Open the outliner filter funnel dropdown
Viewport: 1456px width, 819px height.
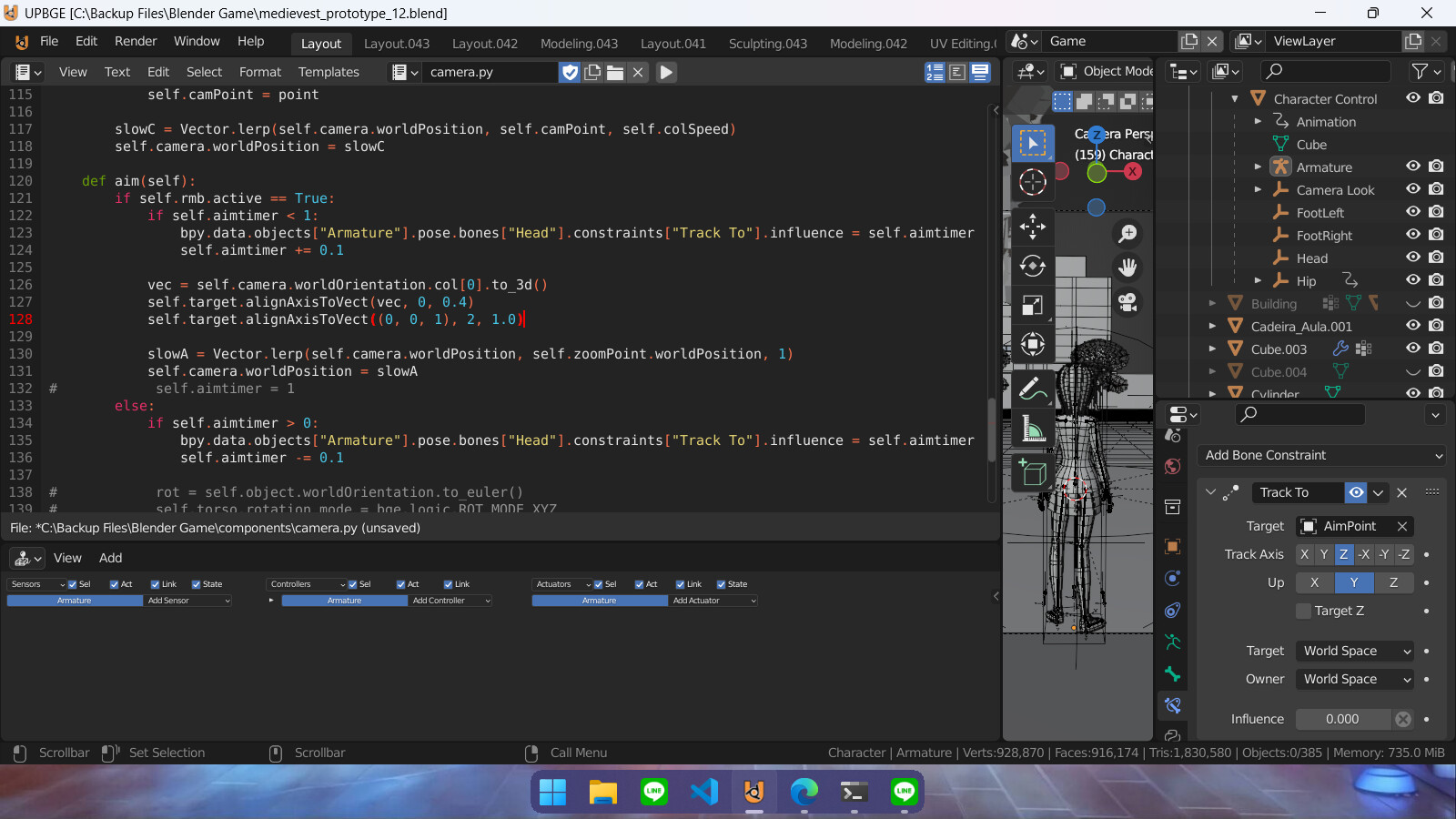point(1426,71)
